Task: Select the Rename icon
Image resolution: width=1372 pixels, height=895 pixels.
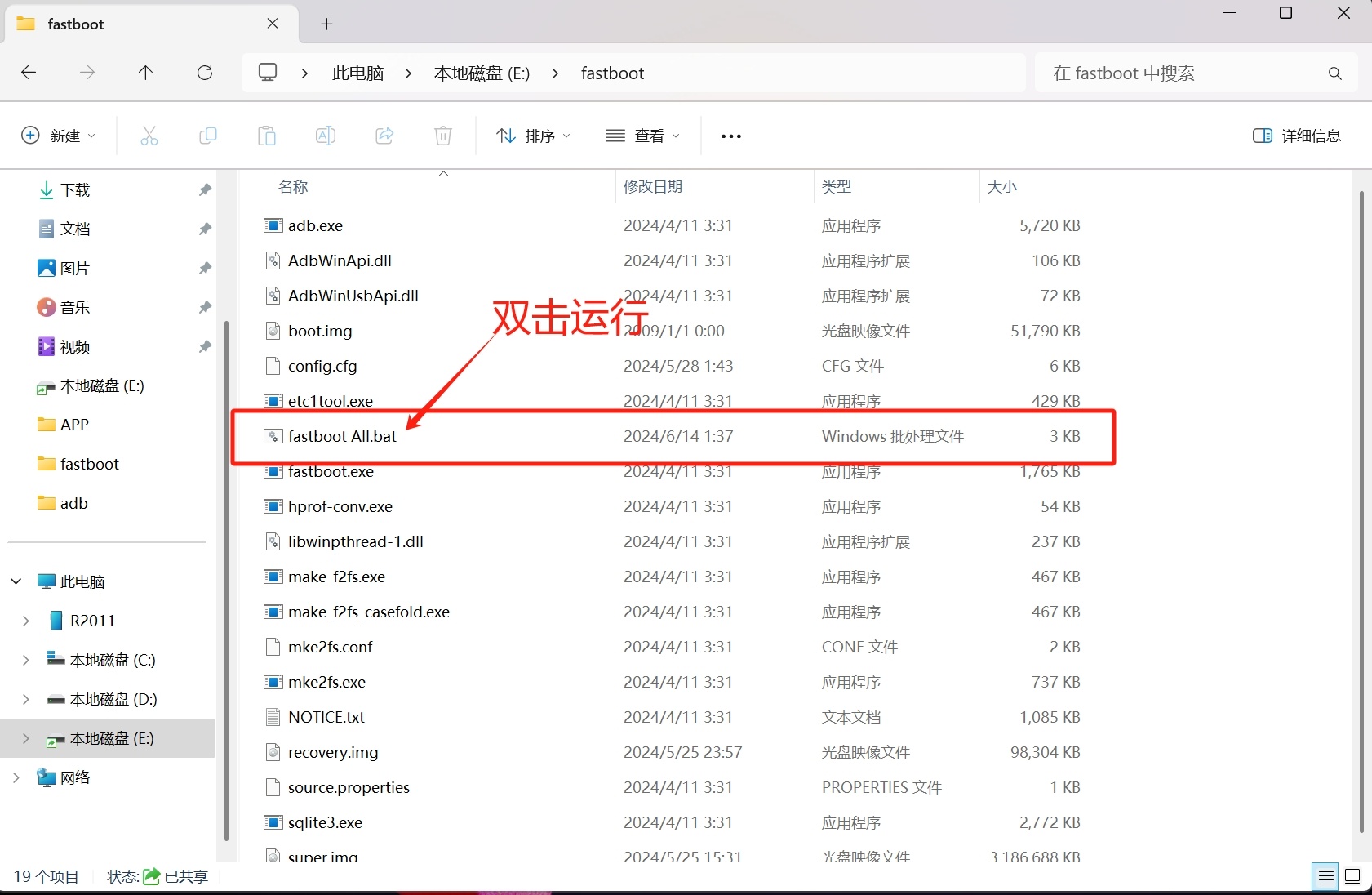Action: point(326,136)
